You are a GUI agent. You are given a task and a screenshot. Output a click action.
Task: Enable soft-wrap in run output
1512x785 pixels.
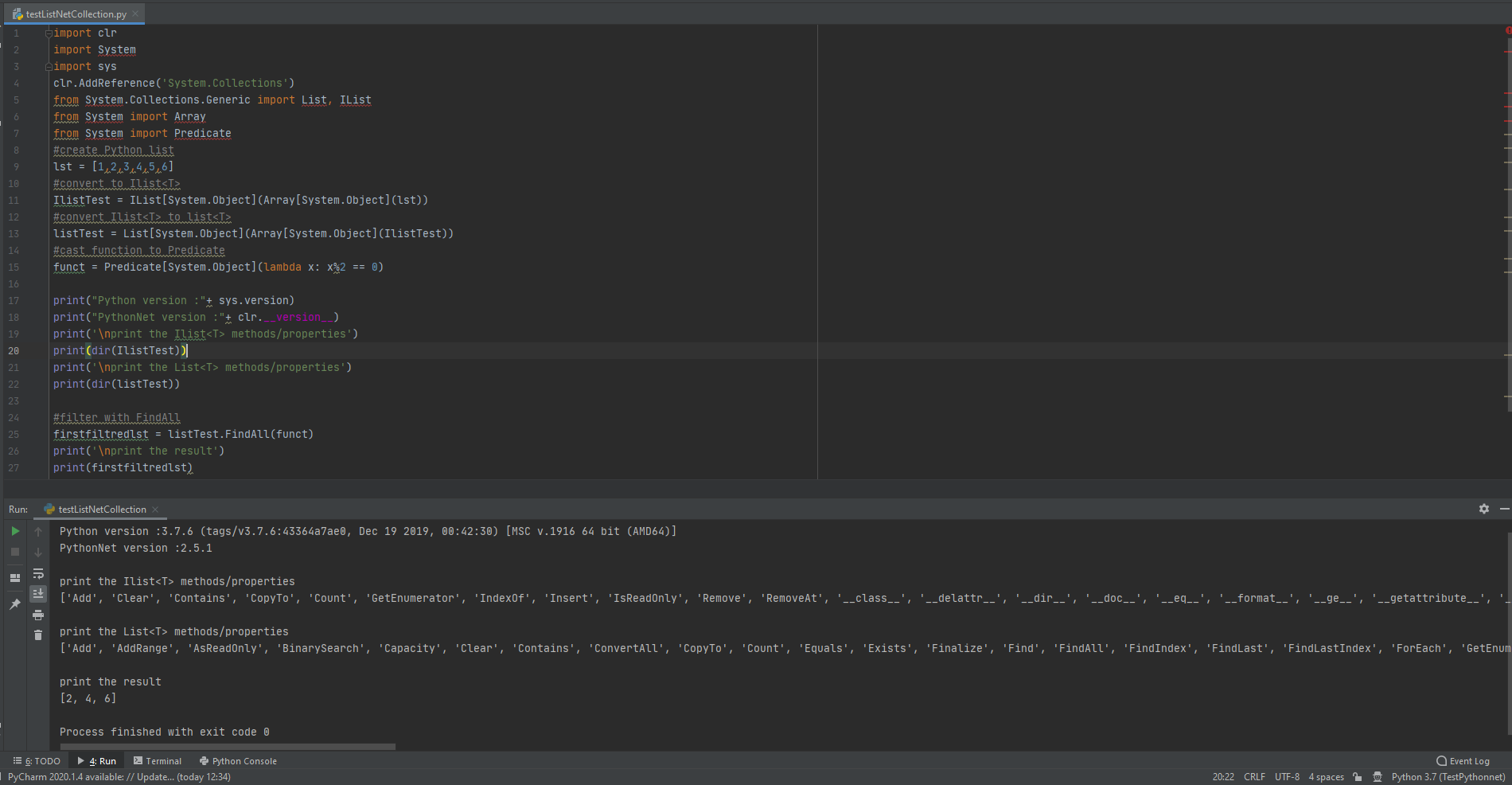(x=38, y=574)
